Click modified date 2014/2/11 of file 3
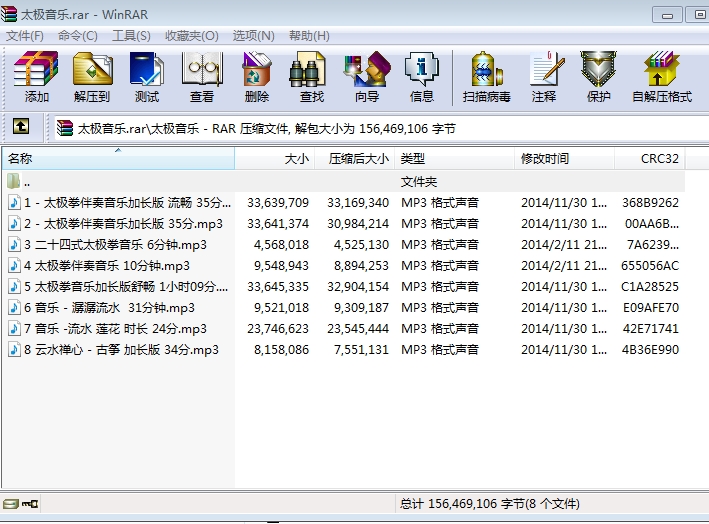Viewport: 709px width, 524px height. [x=564, y=245]
